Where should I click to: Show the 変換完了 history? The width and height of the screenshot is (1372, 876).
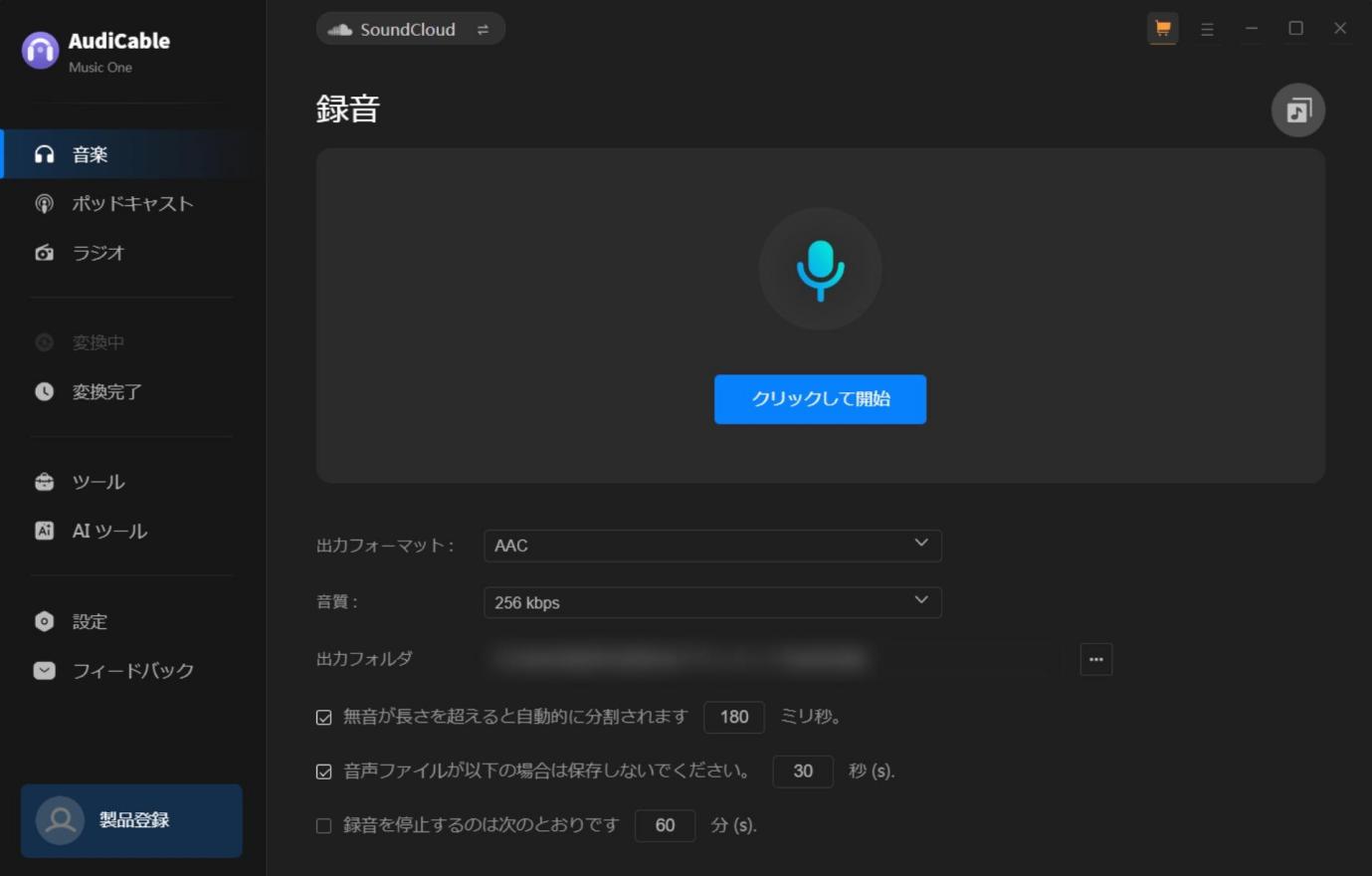tap(133, 392)
